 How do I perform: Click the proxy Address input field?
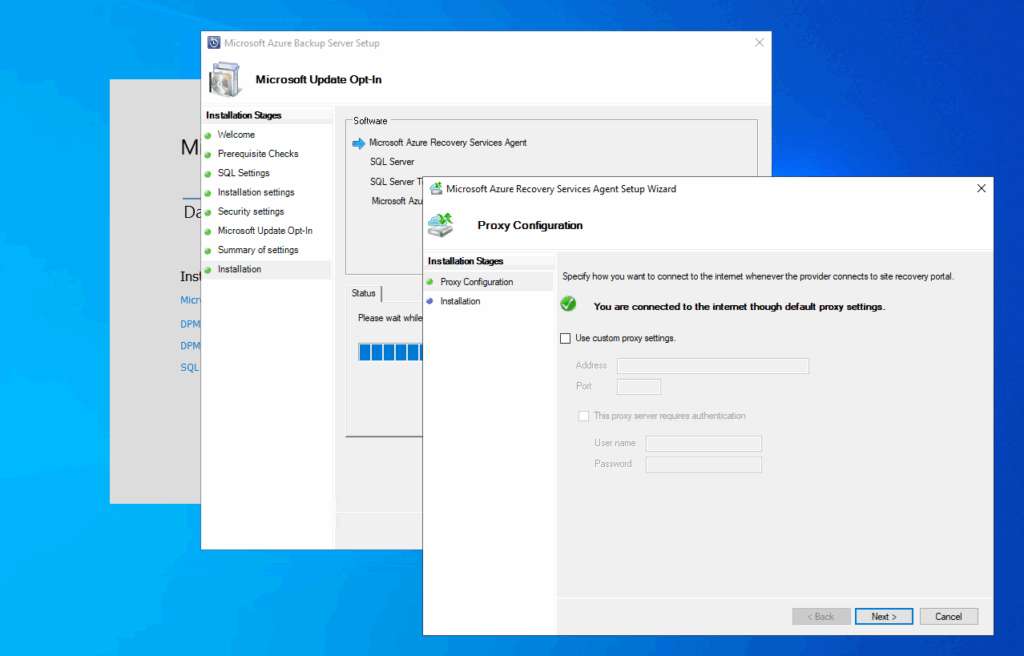pos(712,366)
